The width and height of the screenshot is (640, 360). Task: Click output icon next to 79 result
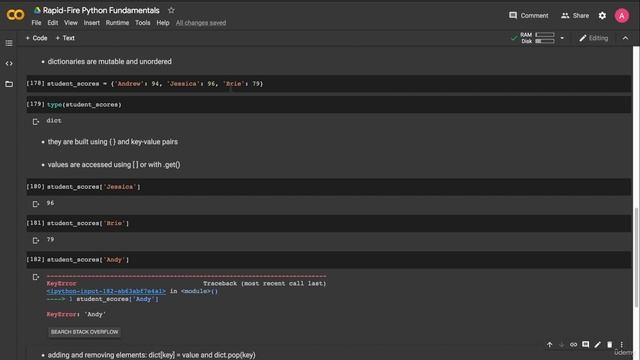36,240
